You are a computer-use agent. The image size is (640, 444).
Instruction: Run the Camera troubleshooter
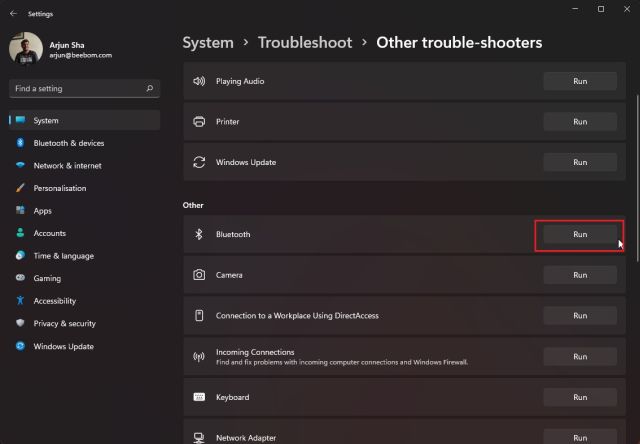(580, 275)
